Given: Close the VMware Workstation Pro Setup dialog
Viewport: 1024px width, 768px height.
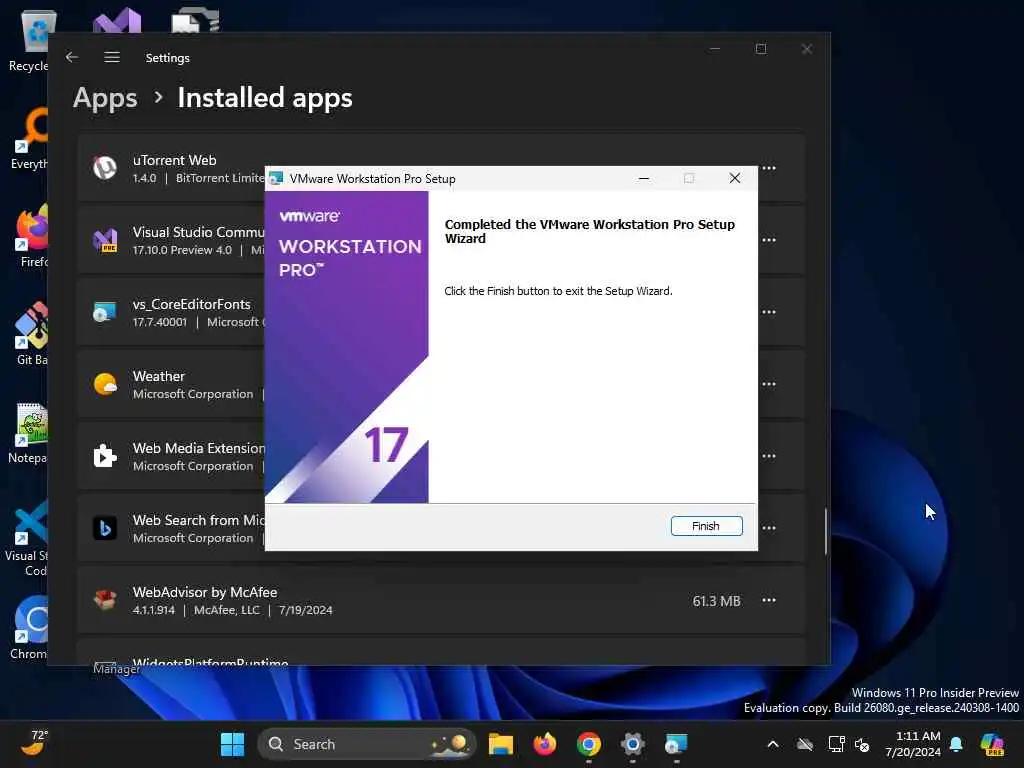Looking at the screenshot, I should pyautogui.click(x=735, y=178).
